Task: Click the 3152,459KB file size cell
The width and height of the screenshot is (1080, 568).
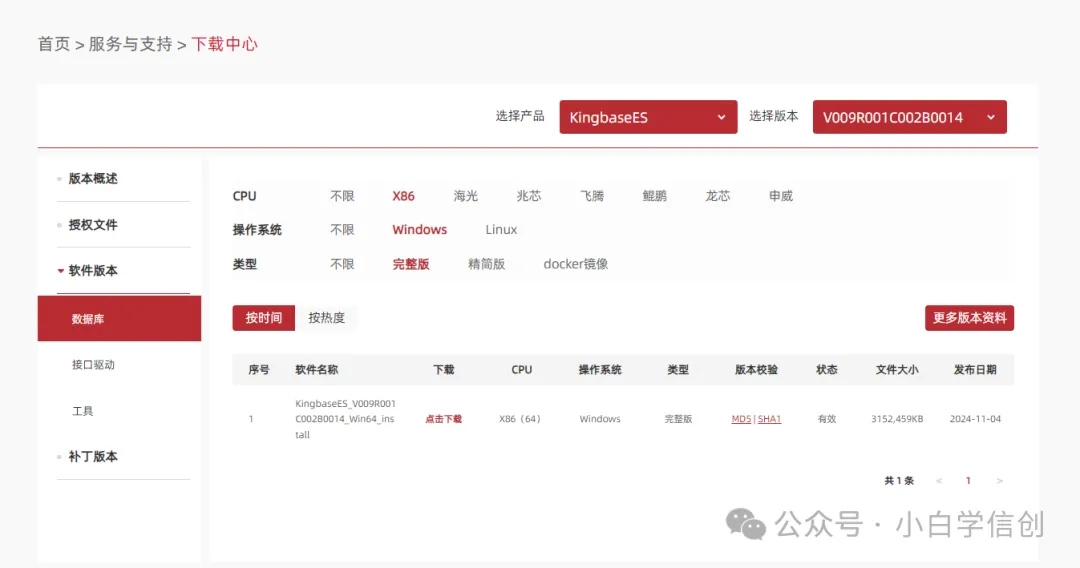Action: pos(897,419)
